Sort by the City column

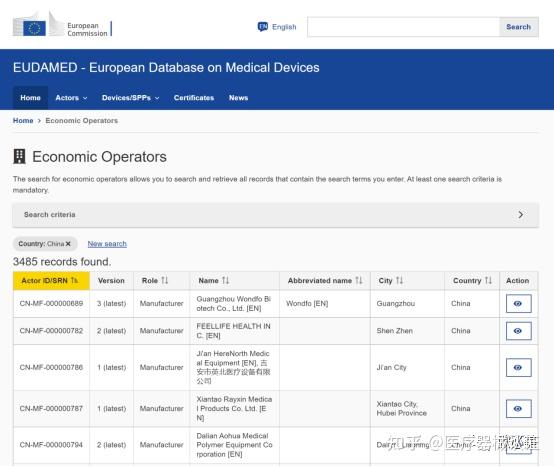pos(390,280)
